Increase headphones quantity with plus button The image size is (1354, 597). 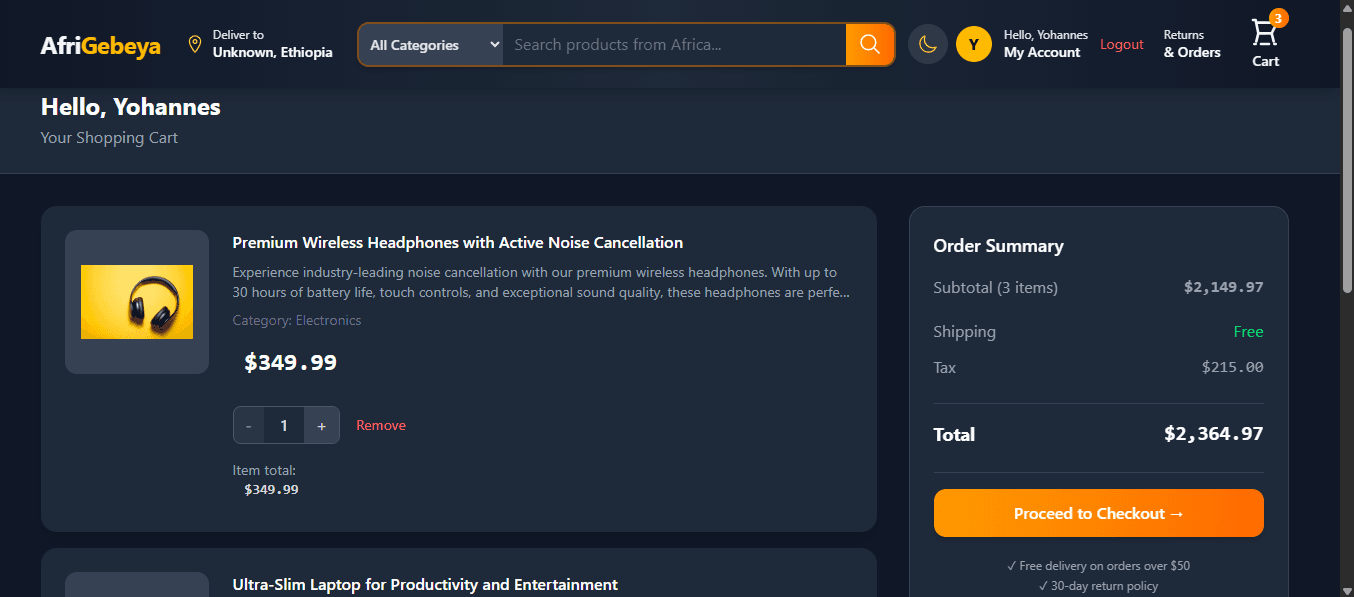coord(321,425)
